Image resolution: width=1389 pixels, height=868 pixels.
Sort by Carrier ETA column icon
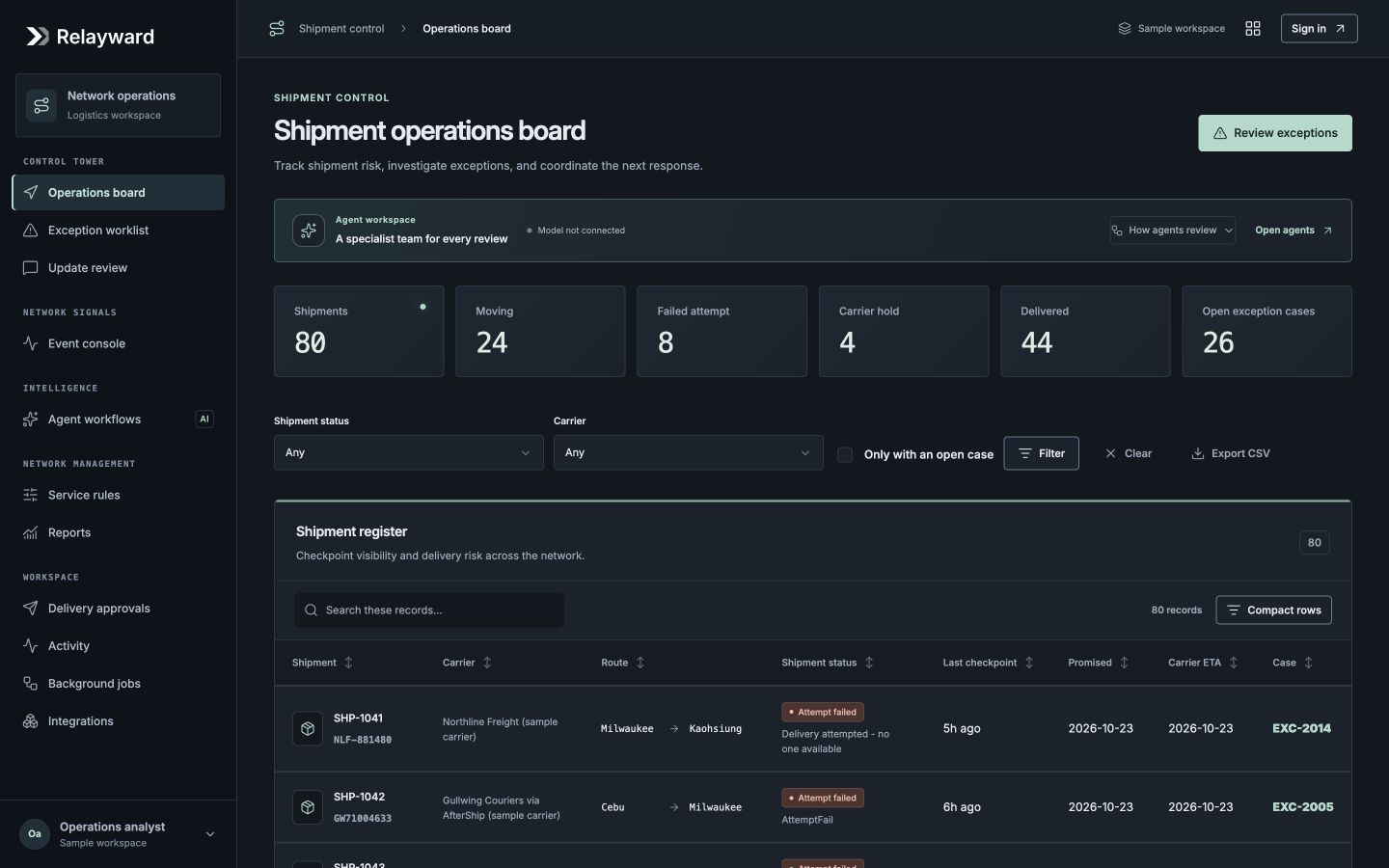[x=1234, y=663]
